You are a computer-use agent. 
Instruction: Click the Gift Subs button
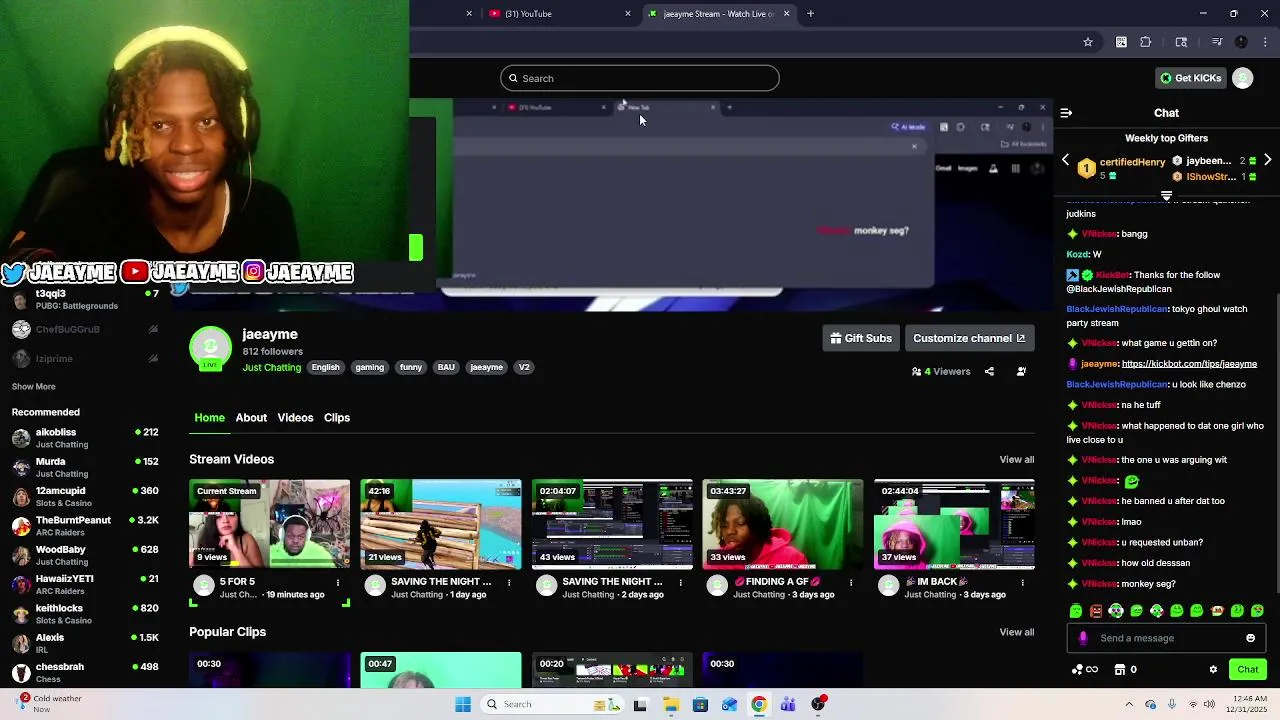(860, 338)
